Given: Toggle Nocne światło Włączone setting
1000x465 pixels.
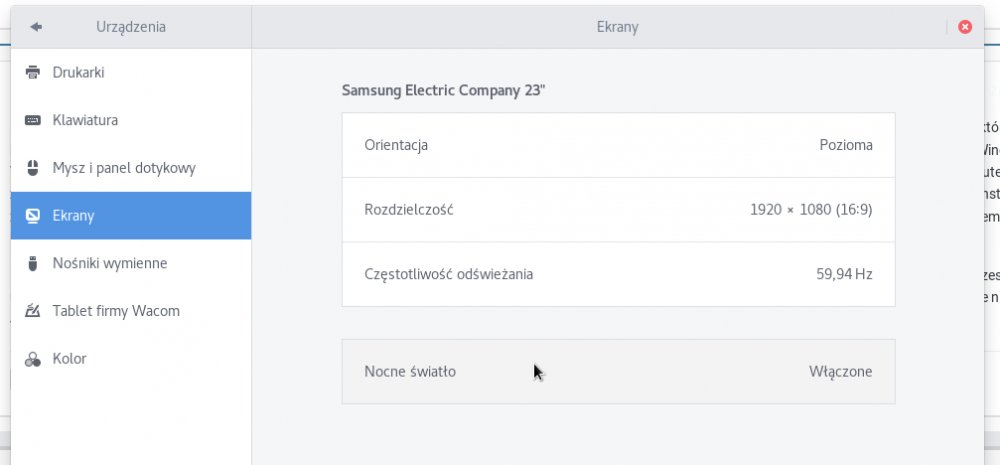Looking at the screenshot, I should [x=618, y=372].
